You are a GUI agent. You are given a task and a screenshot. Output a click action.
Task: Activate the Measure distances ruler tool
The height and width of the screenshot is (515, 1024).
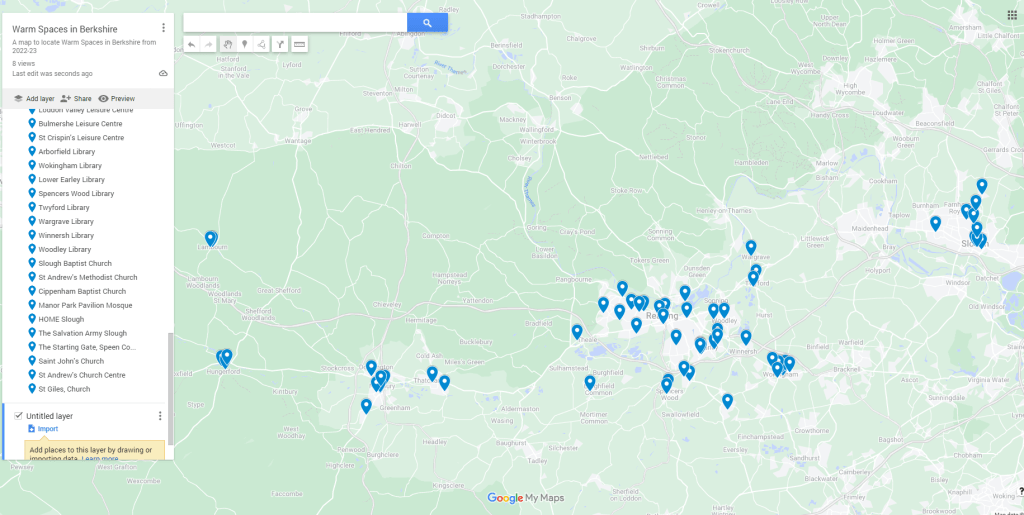point(299,44)
